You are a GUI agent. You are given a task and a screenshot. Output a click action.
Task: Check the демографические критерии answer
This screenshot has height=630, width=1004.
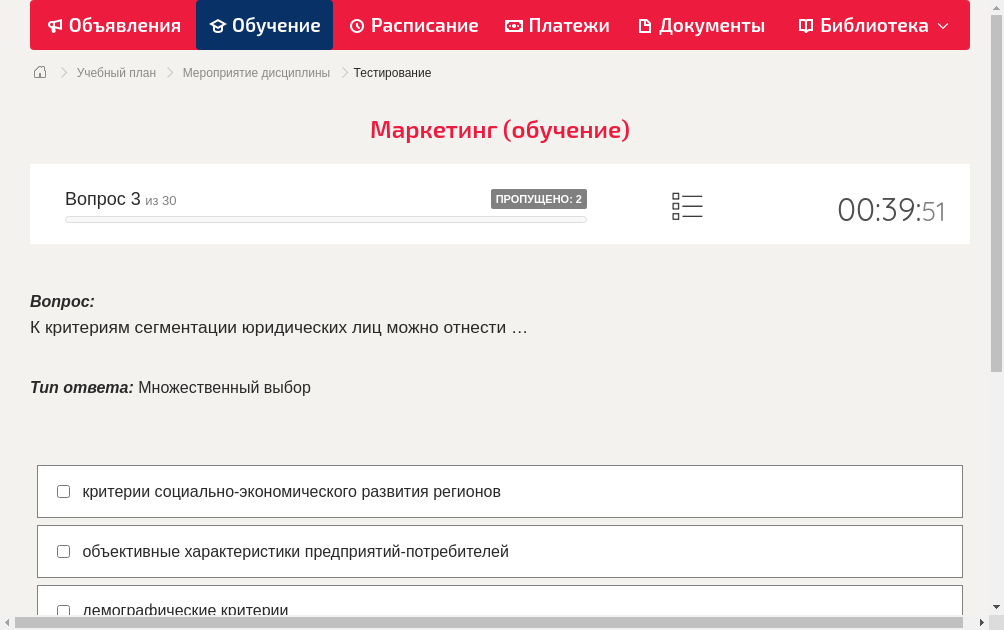pos(63,610)
